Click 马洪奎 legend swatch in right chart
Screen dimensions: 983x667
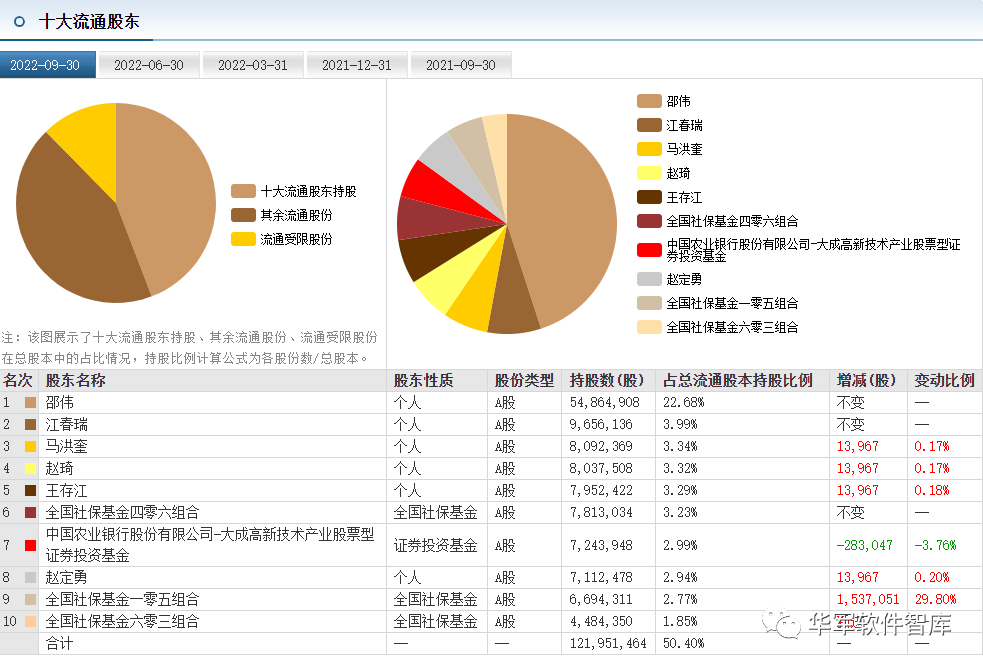pos(649,149)
